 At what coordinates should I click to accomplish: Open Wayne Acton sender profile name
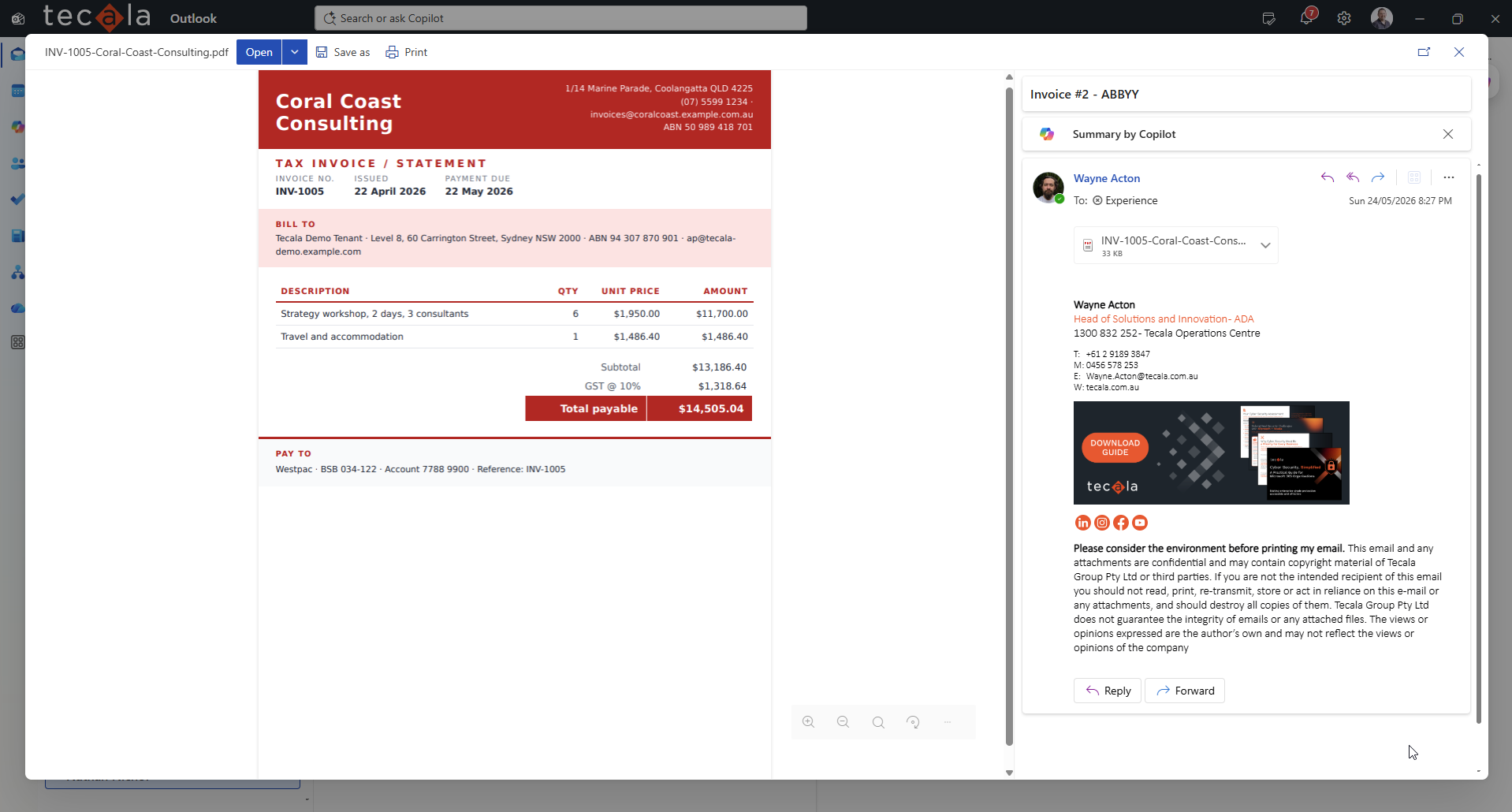coord(1107,178)
